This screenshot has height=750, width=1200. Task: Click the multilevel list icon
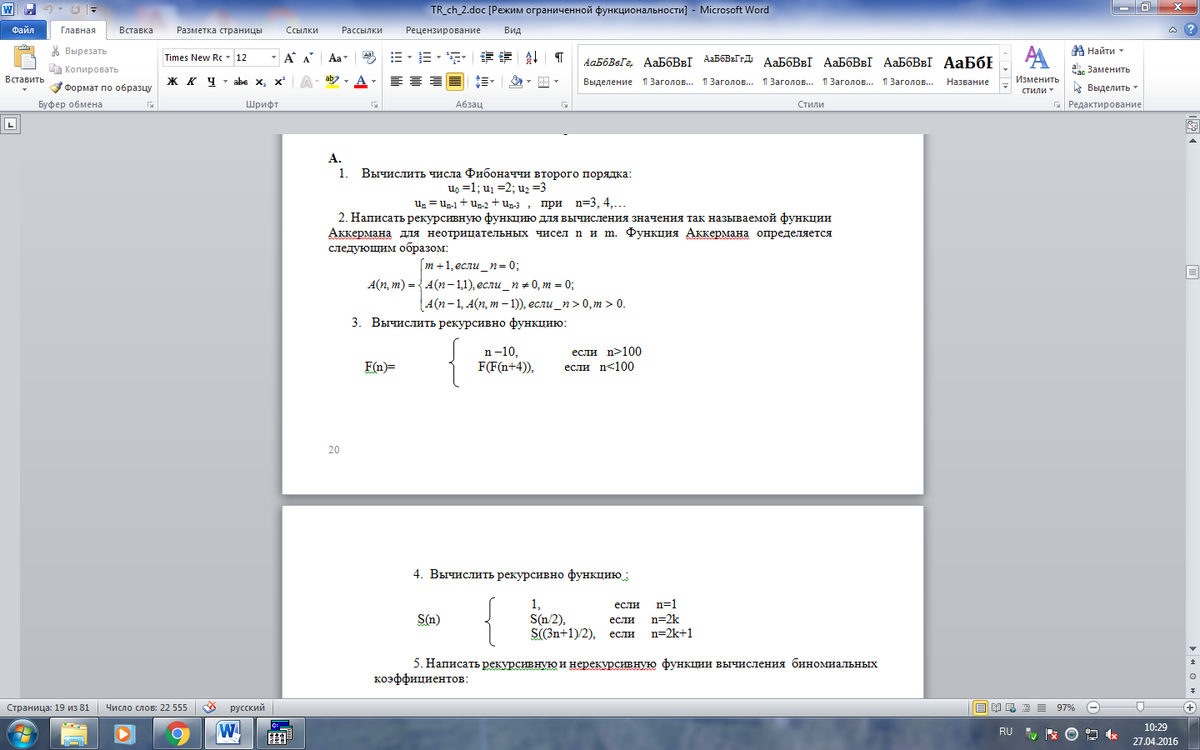click(452, 57)
